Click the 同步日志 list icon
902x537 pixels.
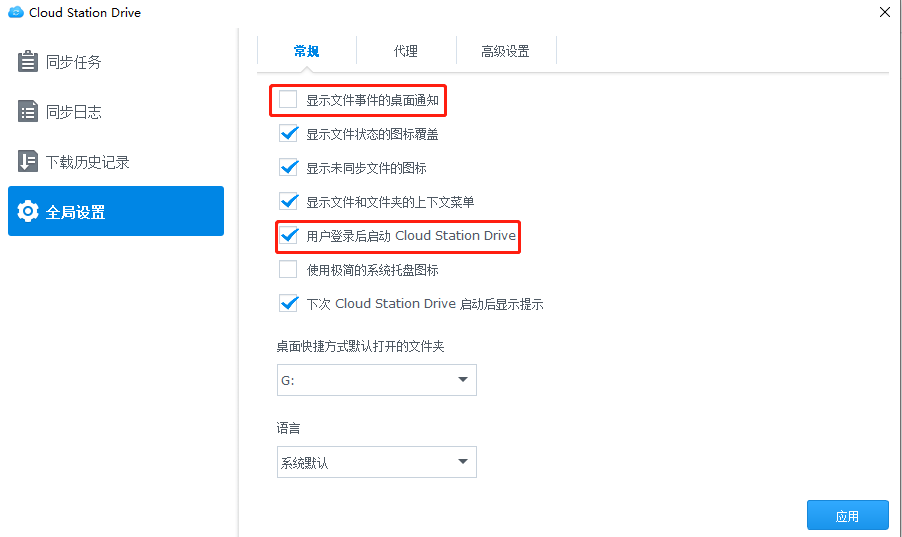coord(28,112)
